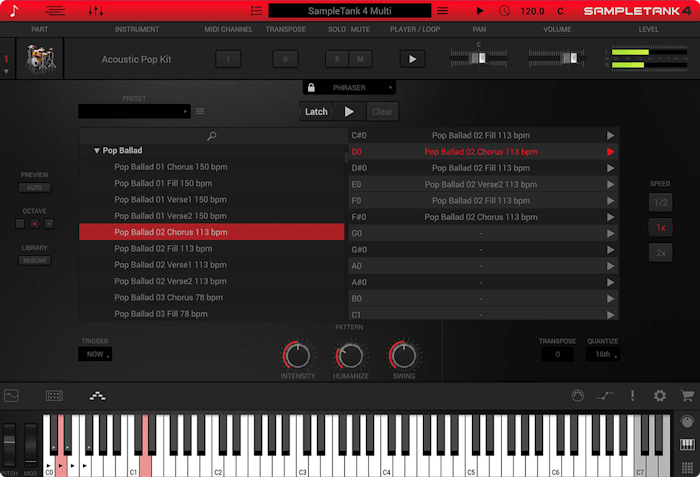
Task: Open the multi list icon beside title
Action: [256, 11]
